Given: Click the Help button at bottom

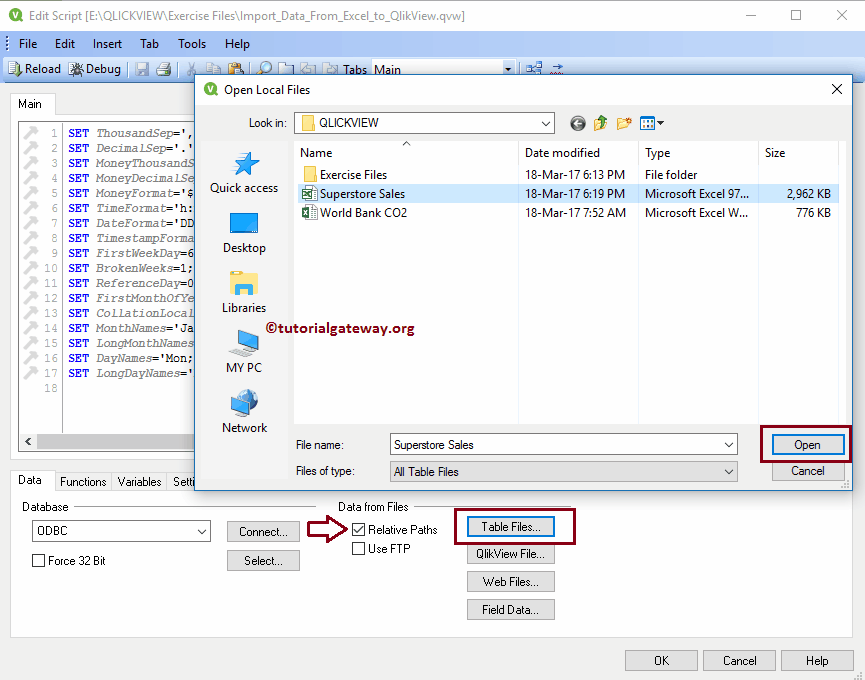Looking at the screenshot, I should tap(816, 661).
